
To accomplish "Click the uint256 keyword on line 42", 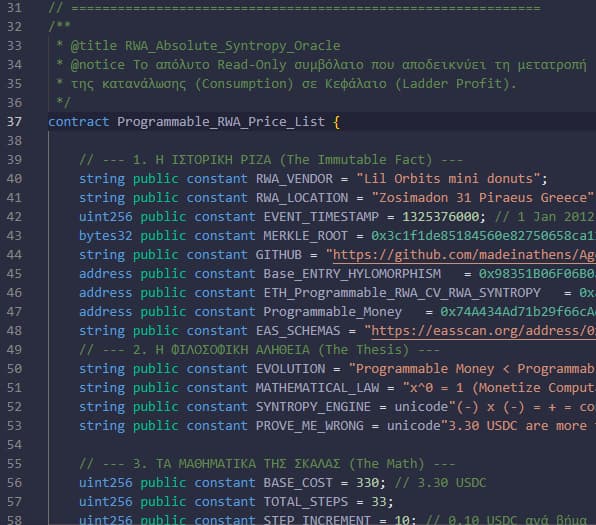I will pos(106,217).
